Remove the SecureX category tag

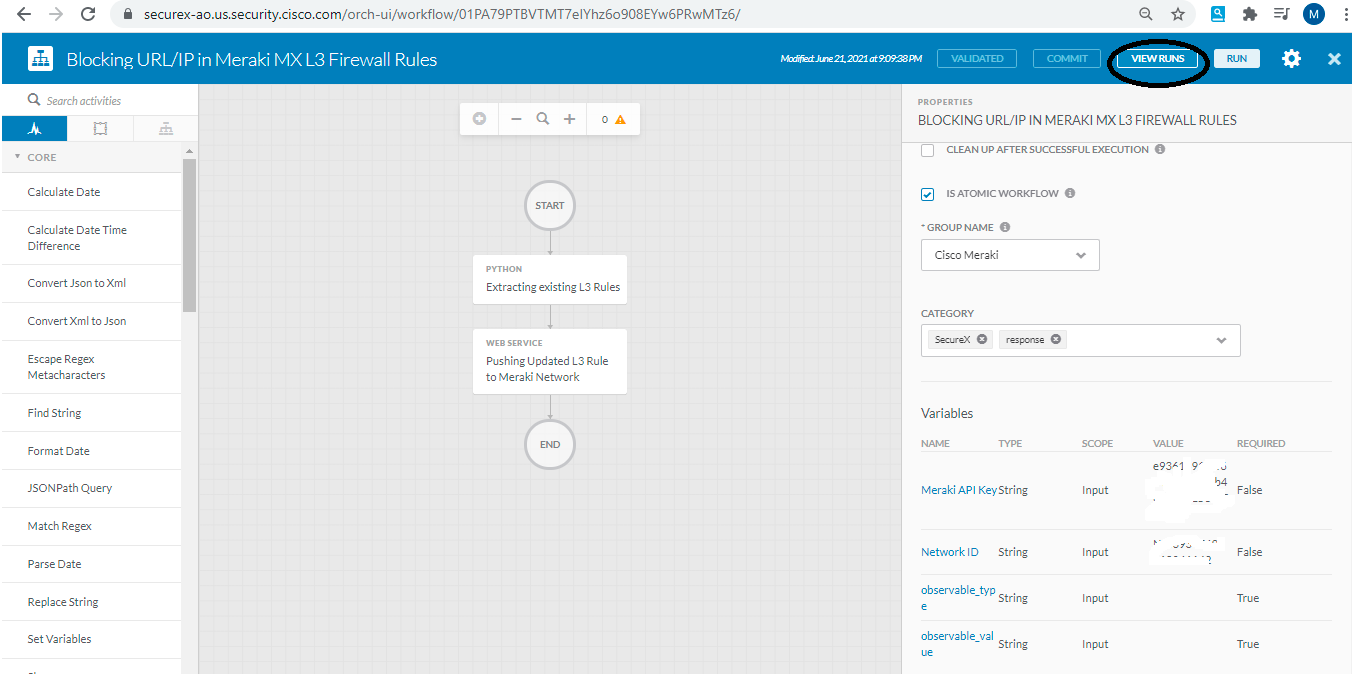(x=982, y=339)
